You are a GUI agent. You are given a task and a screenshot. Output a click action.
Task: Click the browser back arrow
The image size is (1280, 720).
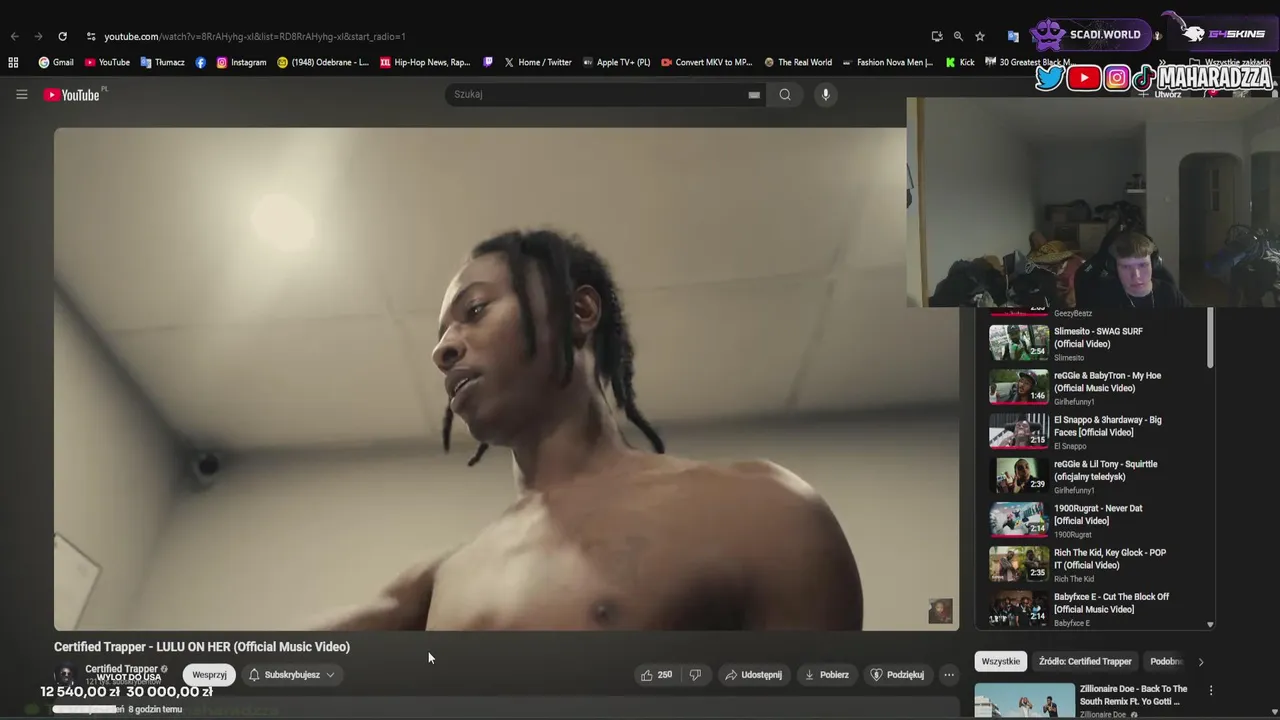click(14, 36)
